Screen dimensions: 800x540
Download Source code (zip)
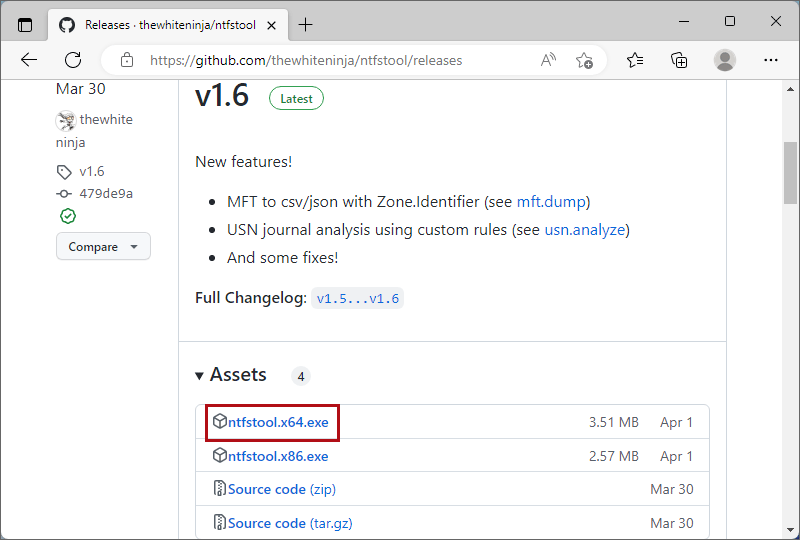click(x=282, y=489)
